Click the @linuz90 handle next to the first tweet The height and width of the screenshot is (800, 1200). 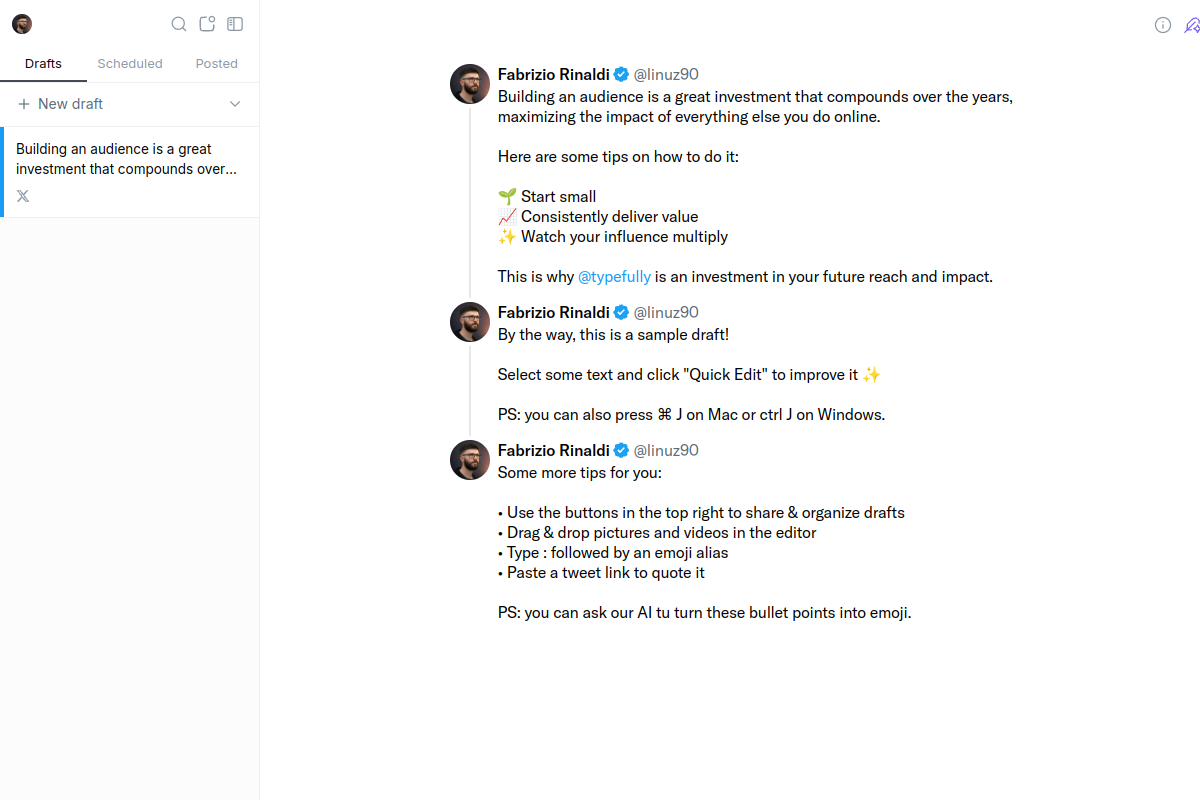[x=665, y=73]
